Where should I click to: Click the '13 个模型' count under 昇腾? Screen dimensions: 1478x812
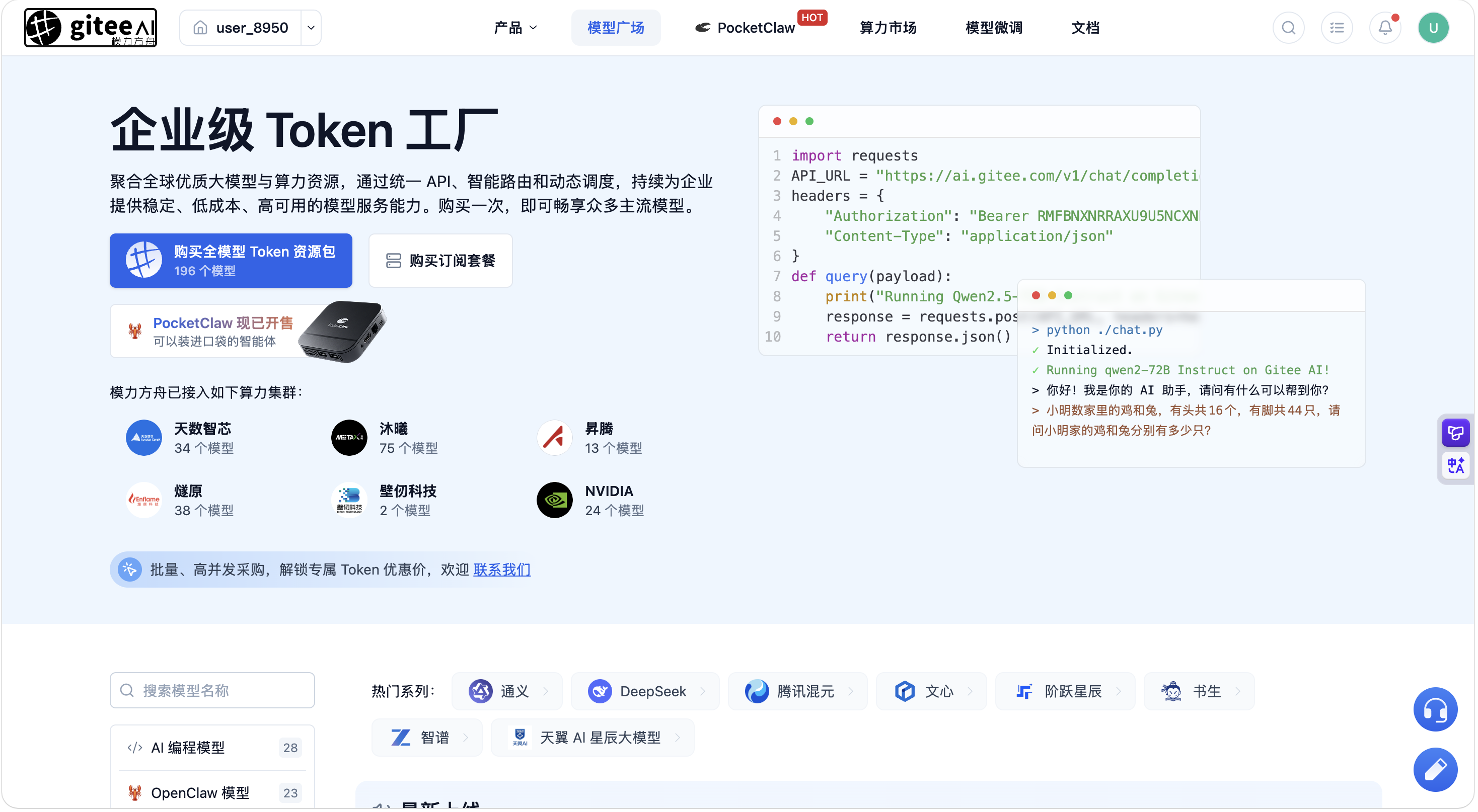[613, 448]
